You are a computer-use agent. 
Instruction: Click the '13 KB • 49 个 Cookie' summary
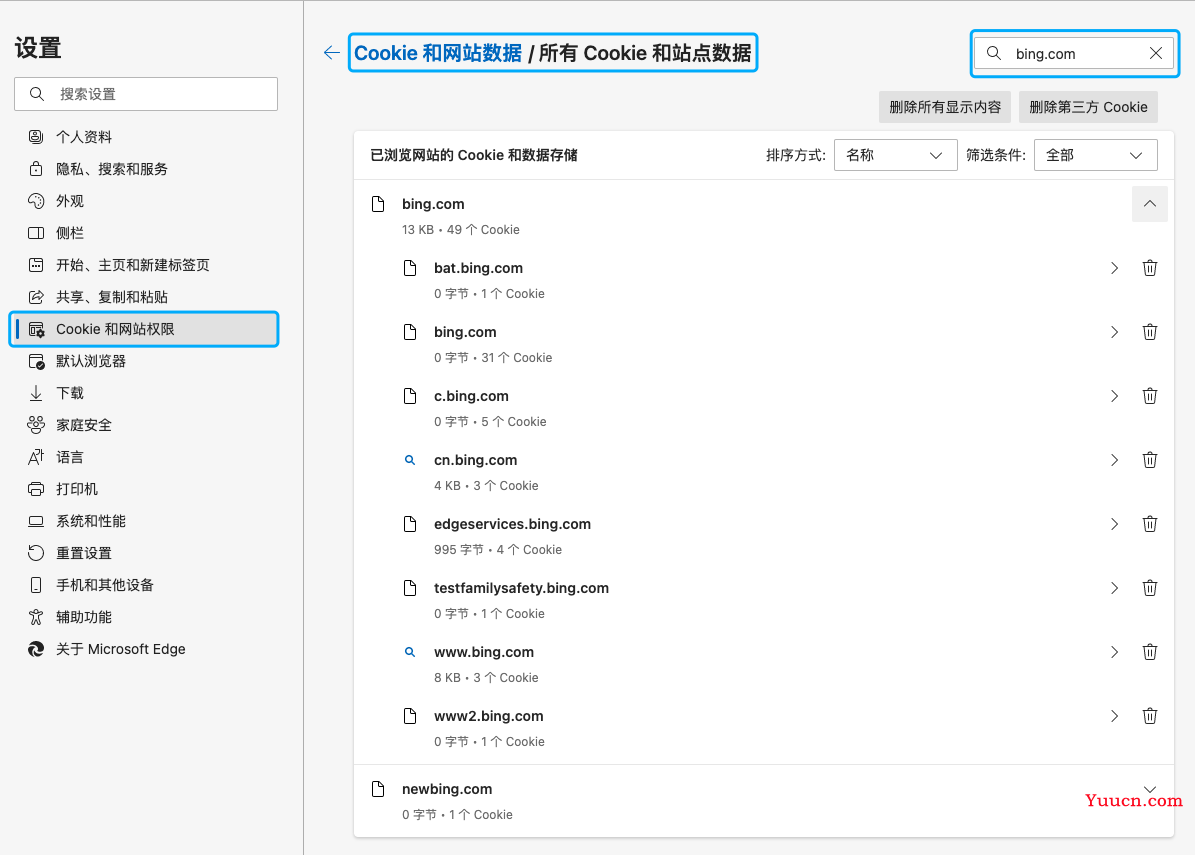pyautogui.click(x=461, y=229)
